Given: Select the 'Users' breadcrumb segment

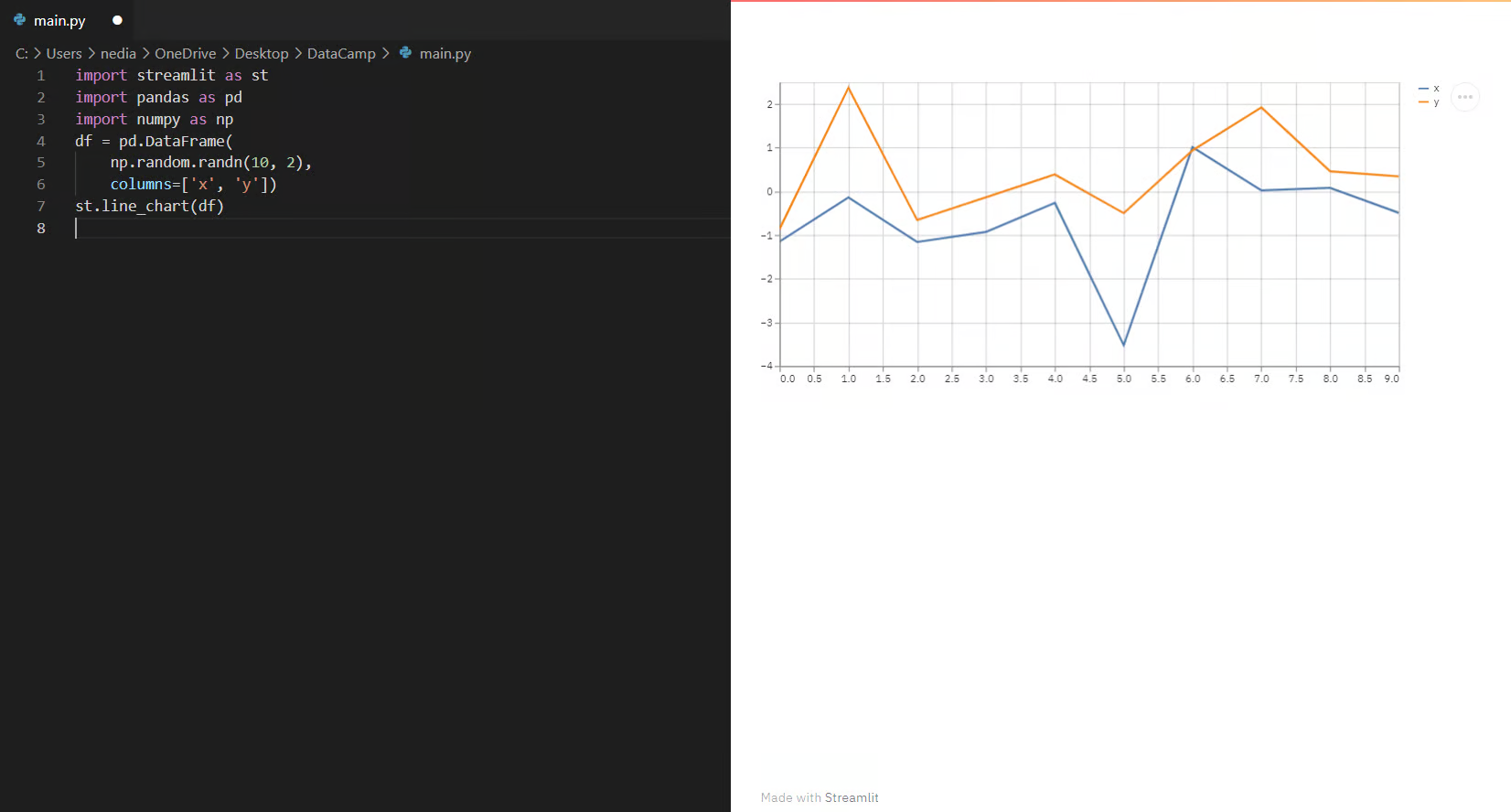Looking at the screenshot, I should click(64, 54).
